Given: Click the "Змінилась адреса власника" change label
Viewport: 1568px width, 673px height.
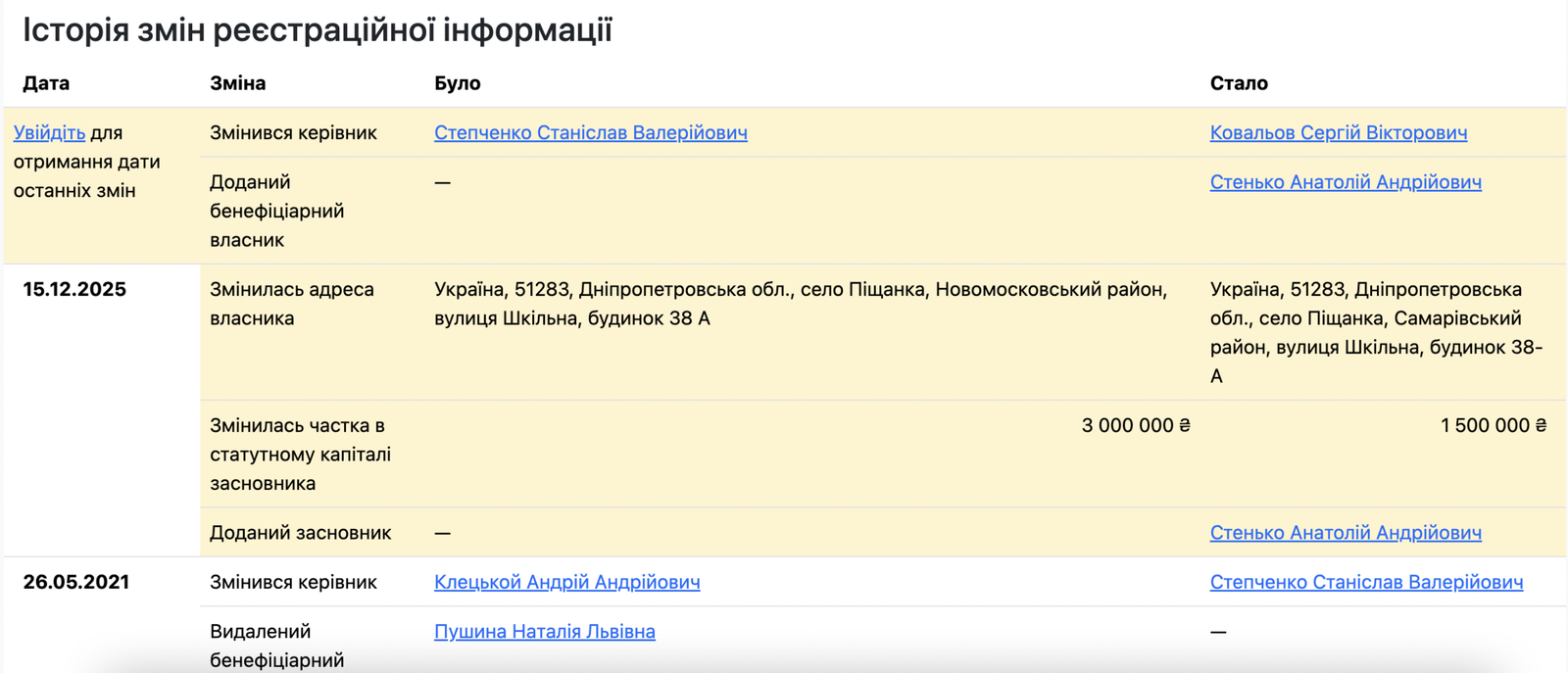Looking at the screenshot, I should pos(291,304).
